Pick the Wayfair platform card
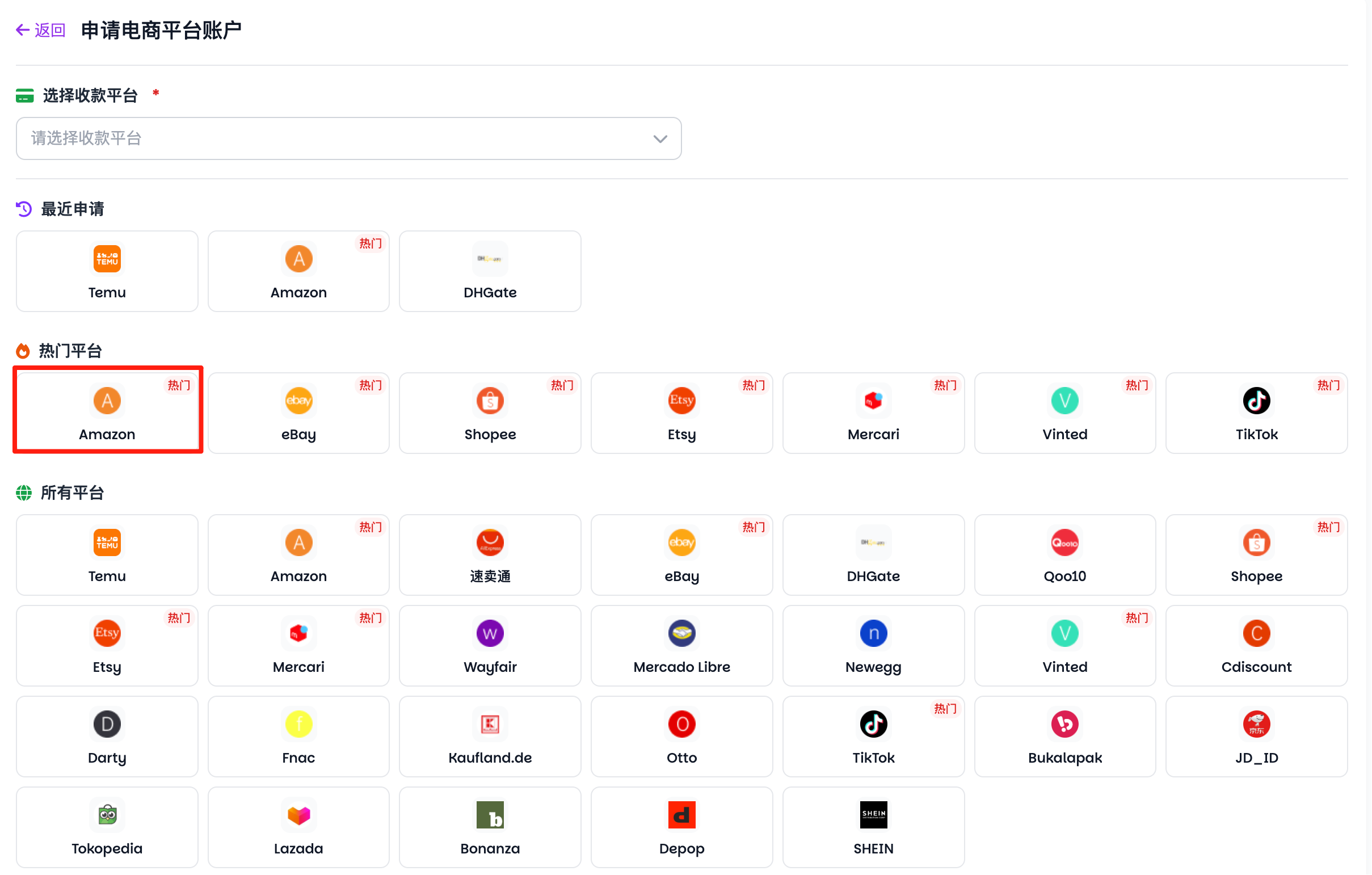The height and width of the screenshot is (875, 1372). [x=490, y=645]
